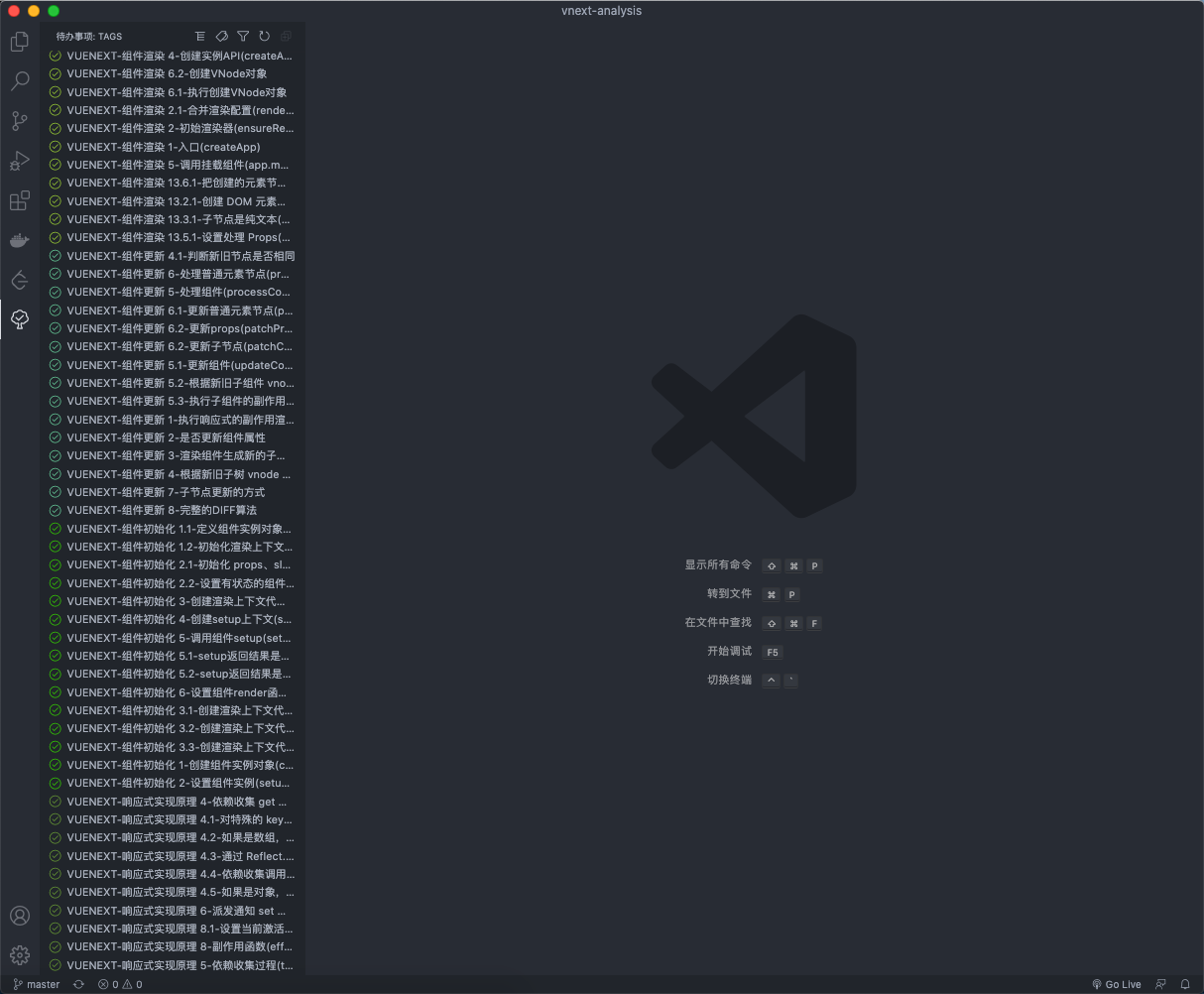The image size is (1204, 994).
Task: Open todo 组件初始化 2-设置组件实例(setu...
Action: pos(173,783)
